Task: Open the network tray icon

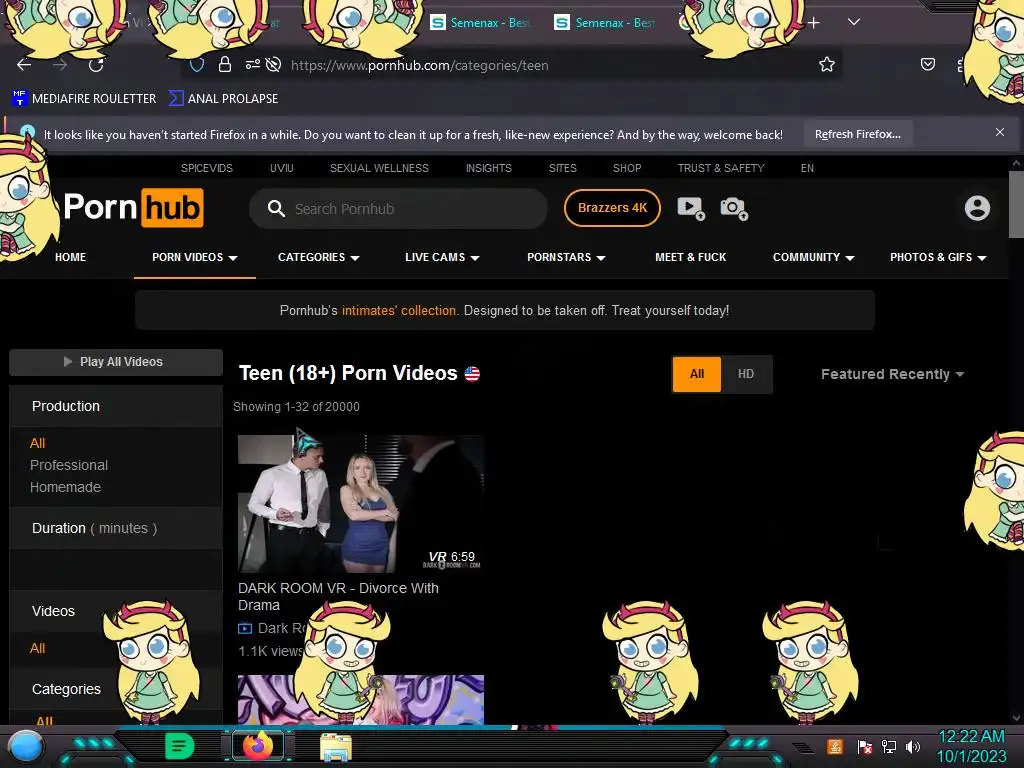Action: (889, 746)
